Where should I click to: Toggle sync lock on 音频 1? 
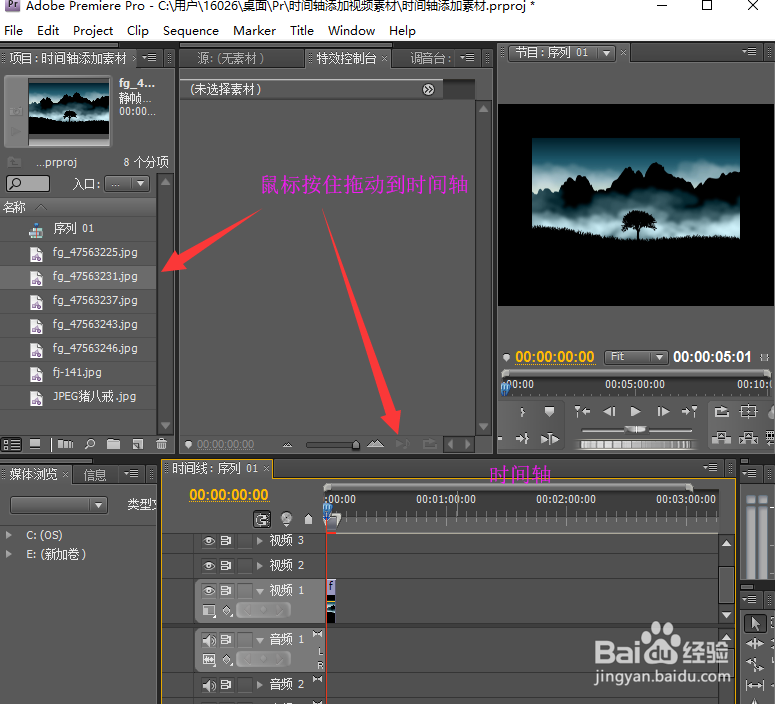(226, 640)
